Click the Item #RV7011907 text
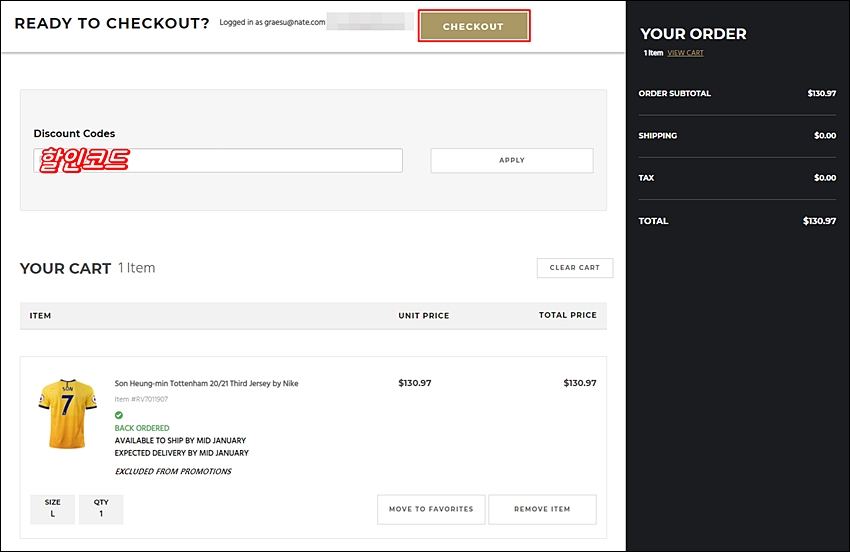Screen dimensions: 850x552 click(x=141, y=399)
